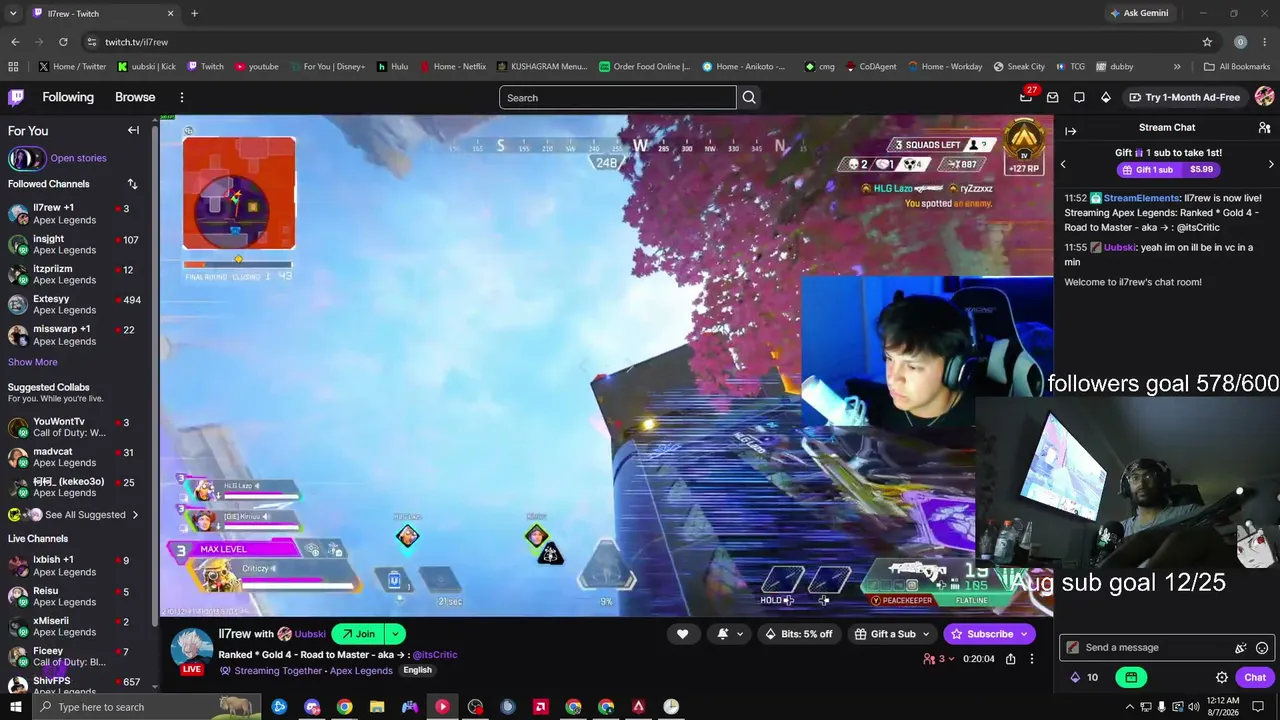
Task: Open File Explorer from the taskbar
Action: (x=377, y=707)
